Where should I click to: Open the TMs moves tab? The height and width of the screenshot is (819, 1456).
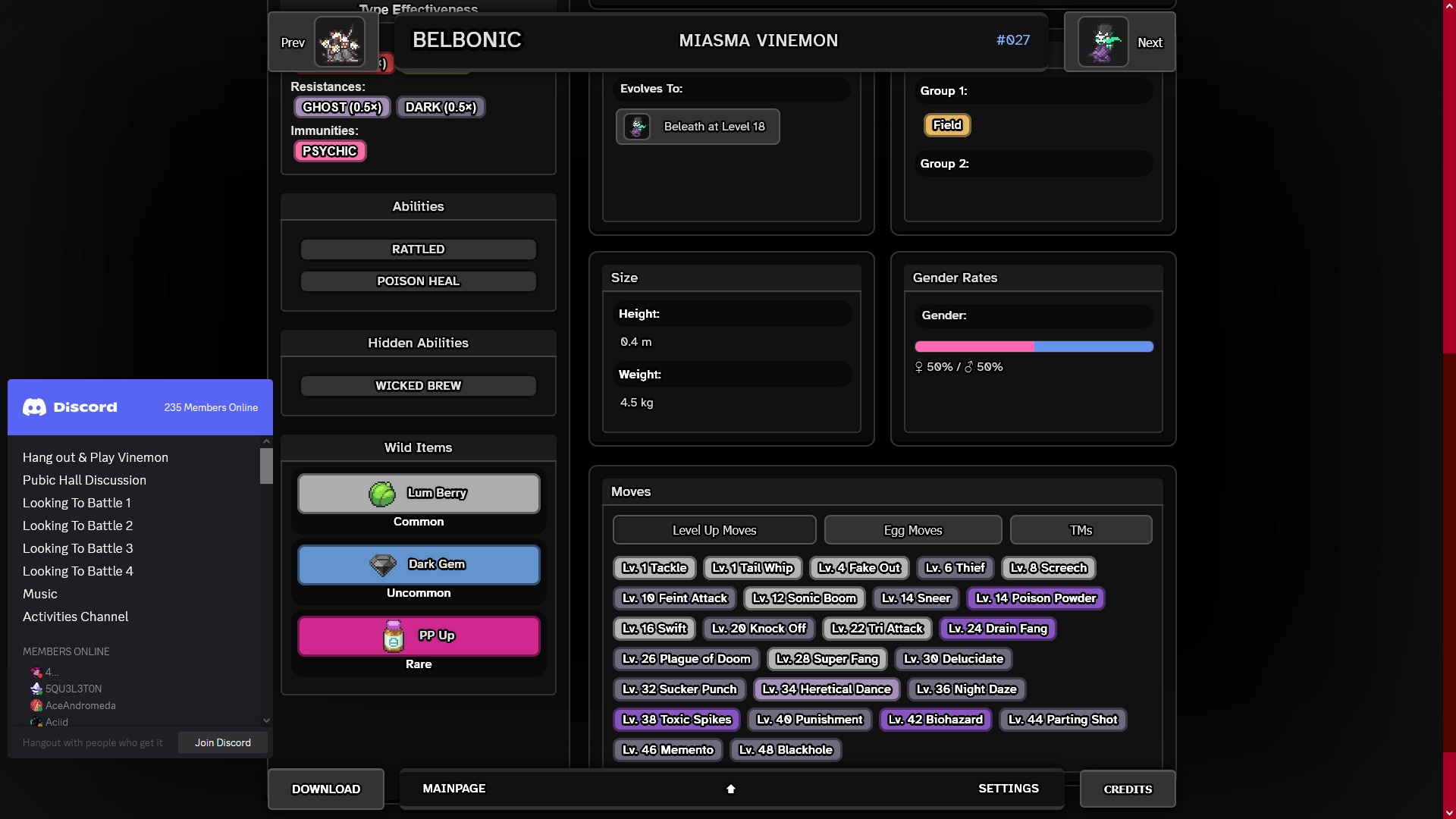coord(1081,530)
